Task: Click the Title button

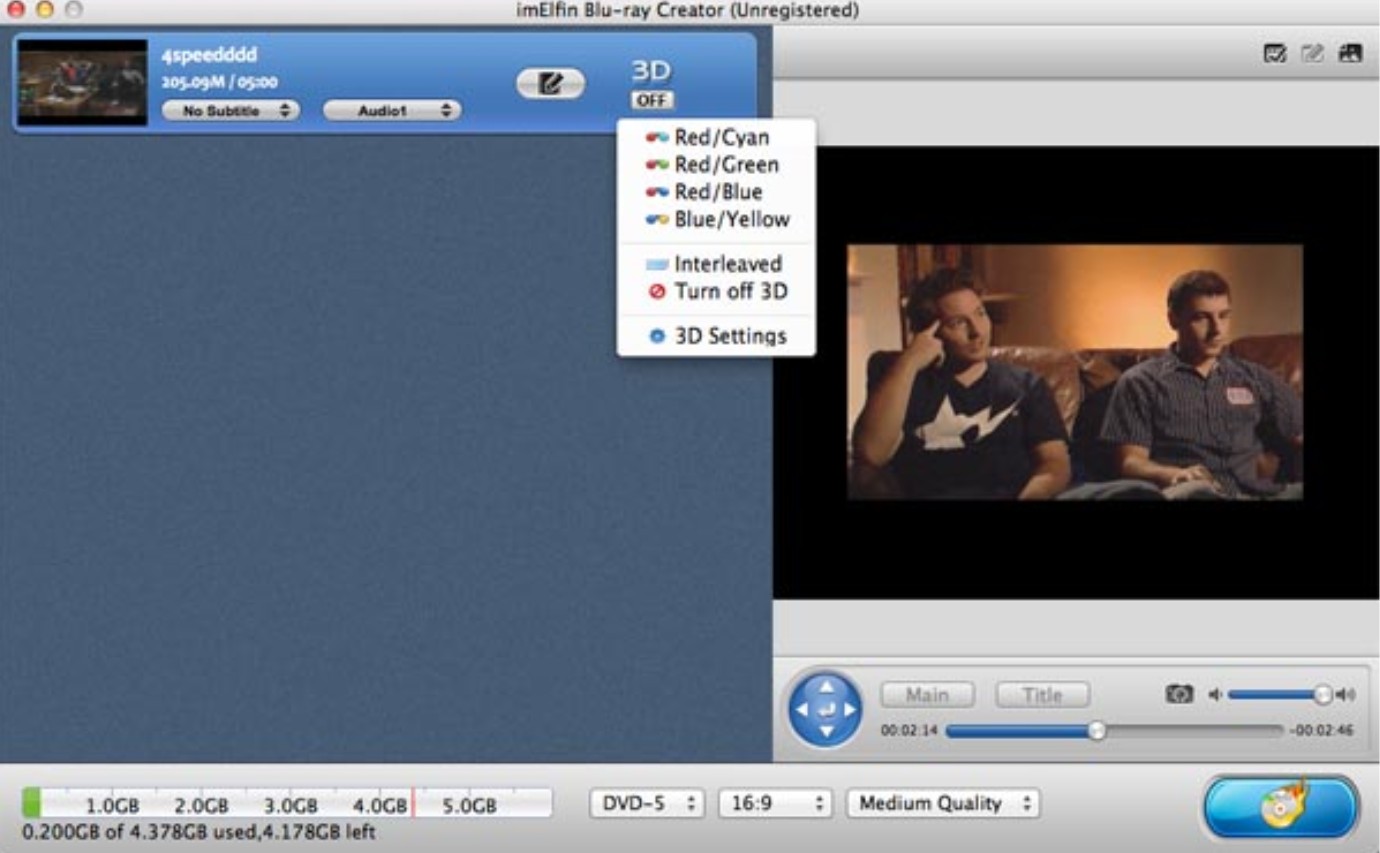Action: tap(1042, 694)
